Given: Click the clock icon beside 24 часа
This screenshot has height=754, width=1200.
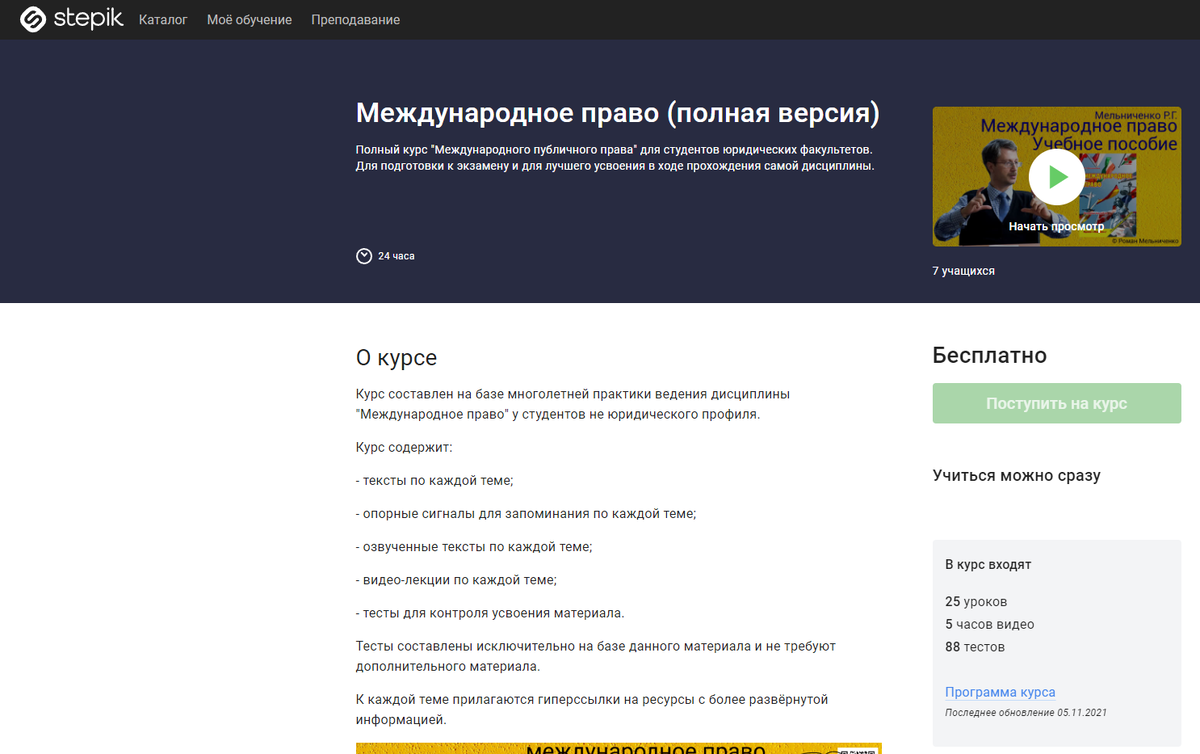Looking at the screenshot, I should 364,256.
